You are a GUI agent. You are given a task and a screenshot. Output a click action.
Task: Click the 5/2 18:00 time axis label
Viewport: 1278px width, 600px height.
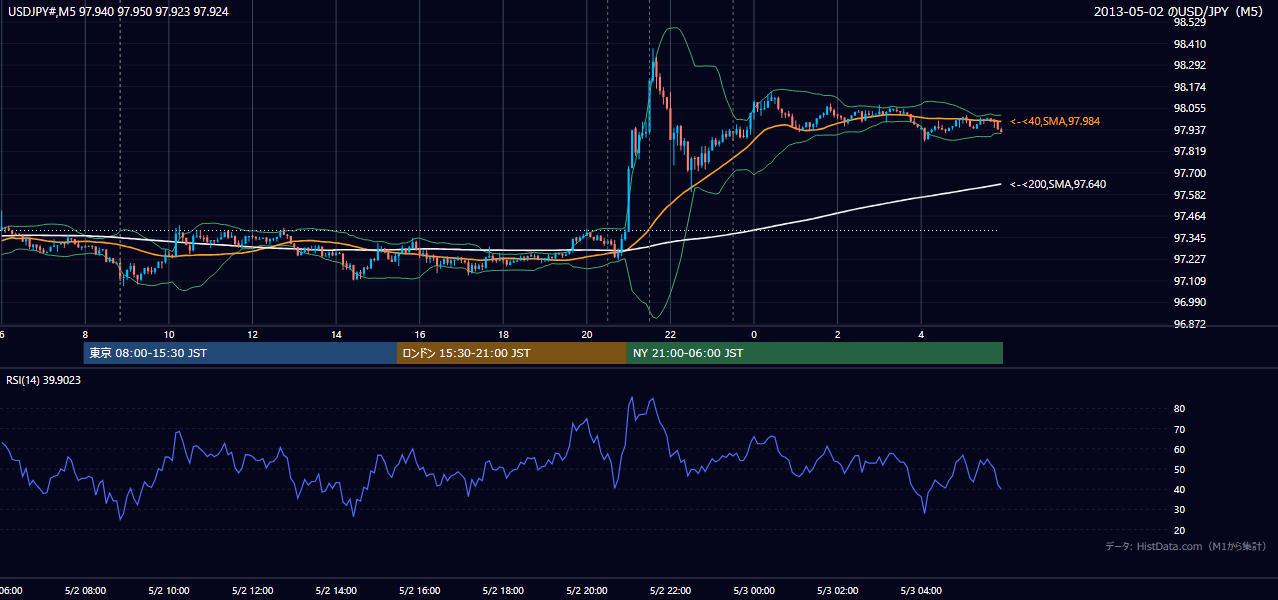pos(504,591)
